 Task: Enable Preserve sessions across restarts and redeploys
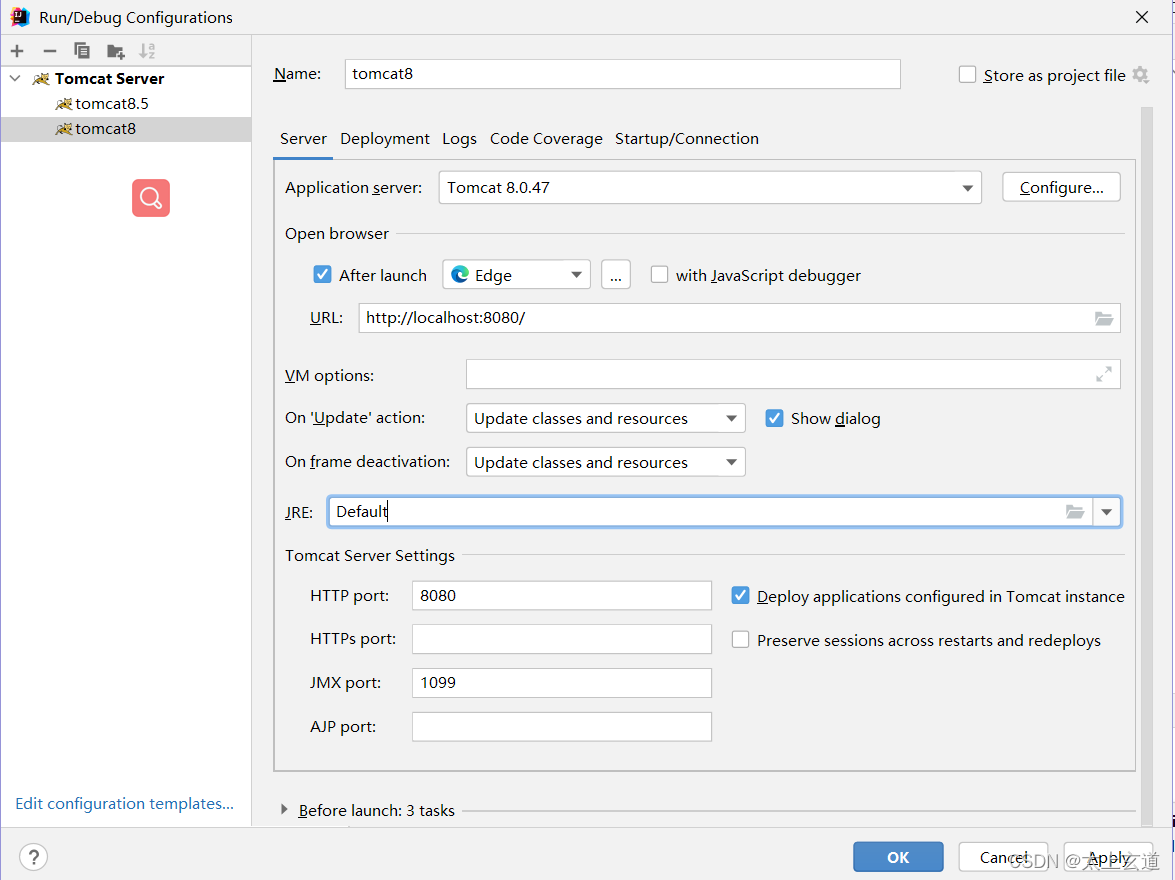pyautogui.click(x=740, y=639)
